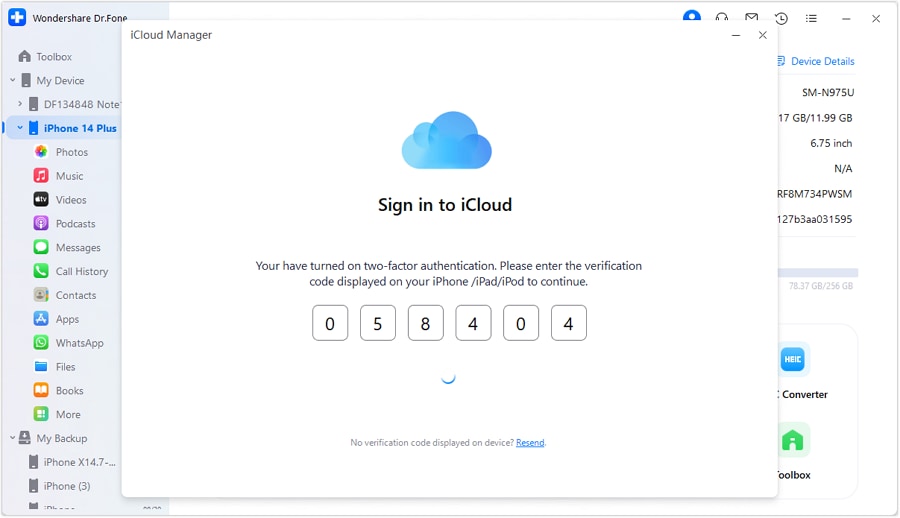The image size is (900, 518).
Task: Open the HEIC Converter tool icon
Action: (x=793, y=359)
